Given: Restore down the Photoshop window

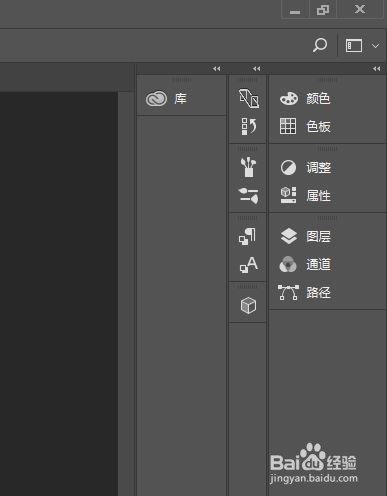Looking at the screenshot, I should [x=323, y=10].
